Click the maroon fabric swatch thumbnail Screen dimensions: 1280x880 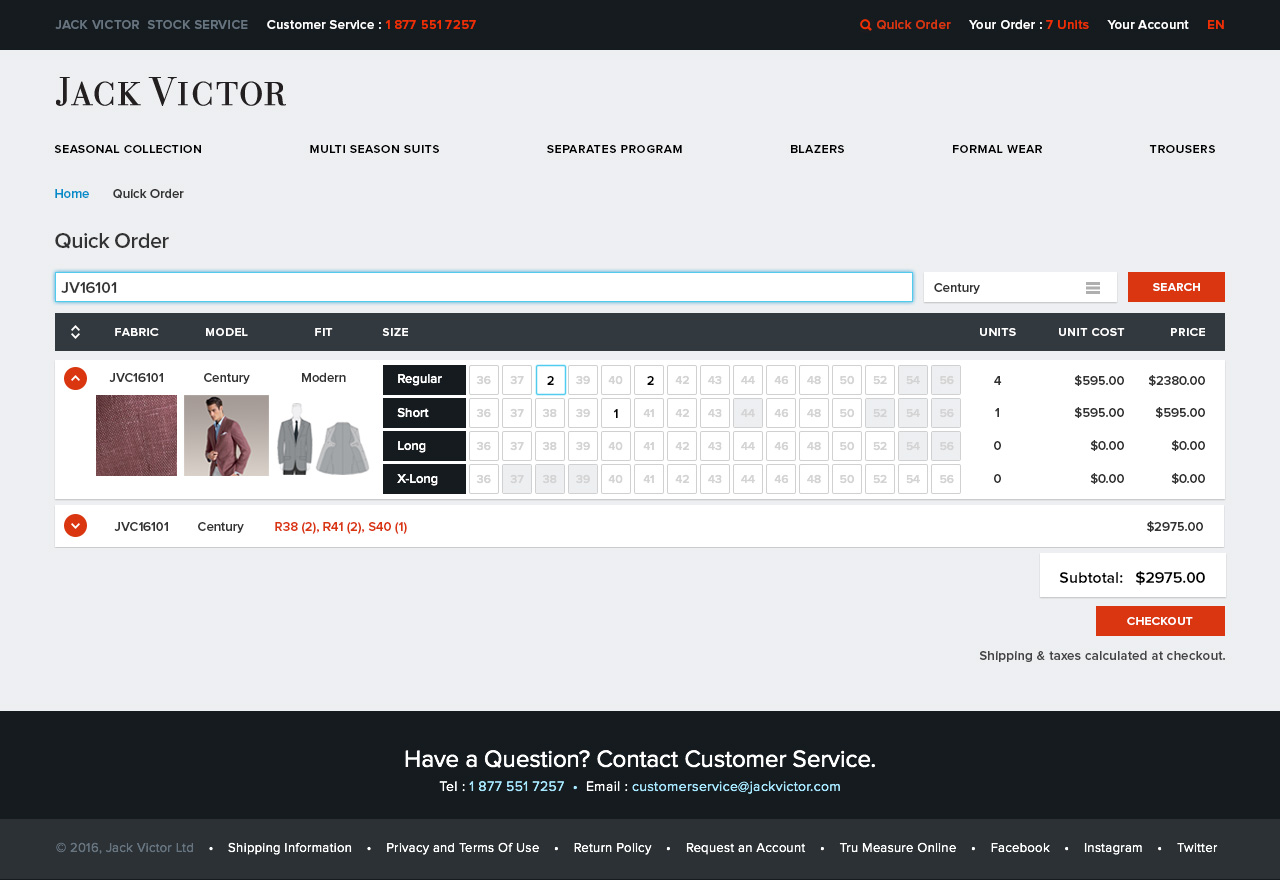click(136, 435)
